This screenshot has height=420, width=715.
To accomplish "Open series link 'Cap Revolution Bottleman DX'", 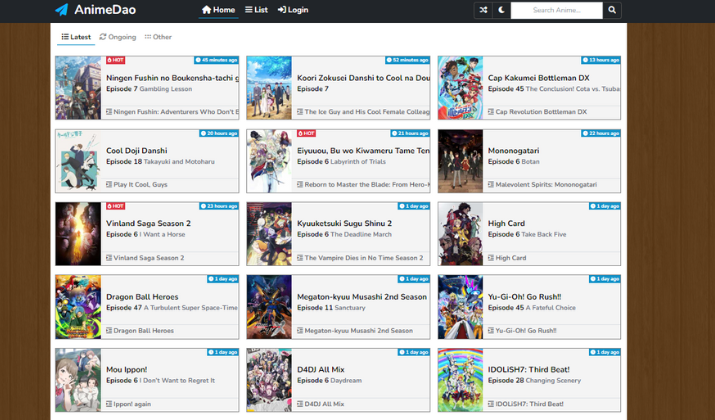I will click(541, 112).
